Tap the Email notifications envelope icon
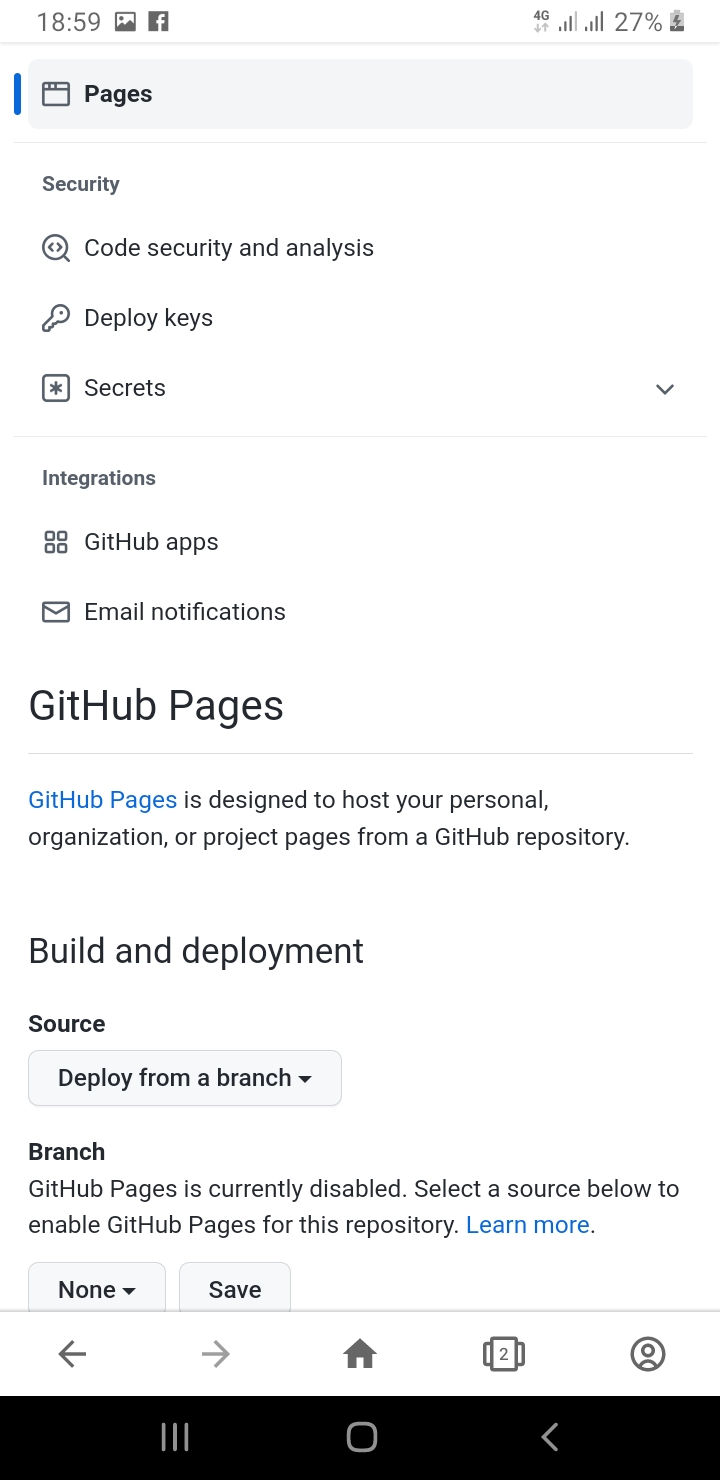Image resolution: width=720 pixels, height=1480 pixels. (x=56, y=612)
